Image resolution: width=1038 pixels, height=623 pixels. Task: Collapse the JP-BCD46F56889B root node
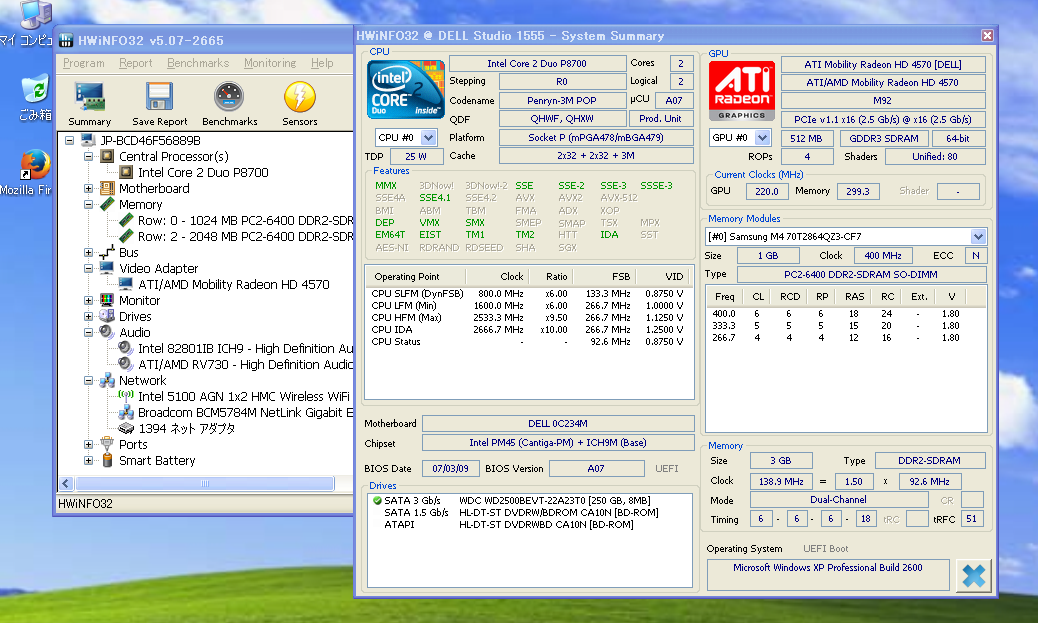[70, 140]
